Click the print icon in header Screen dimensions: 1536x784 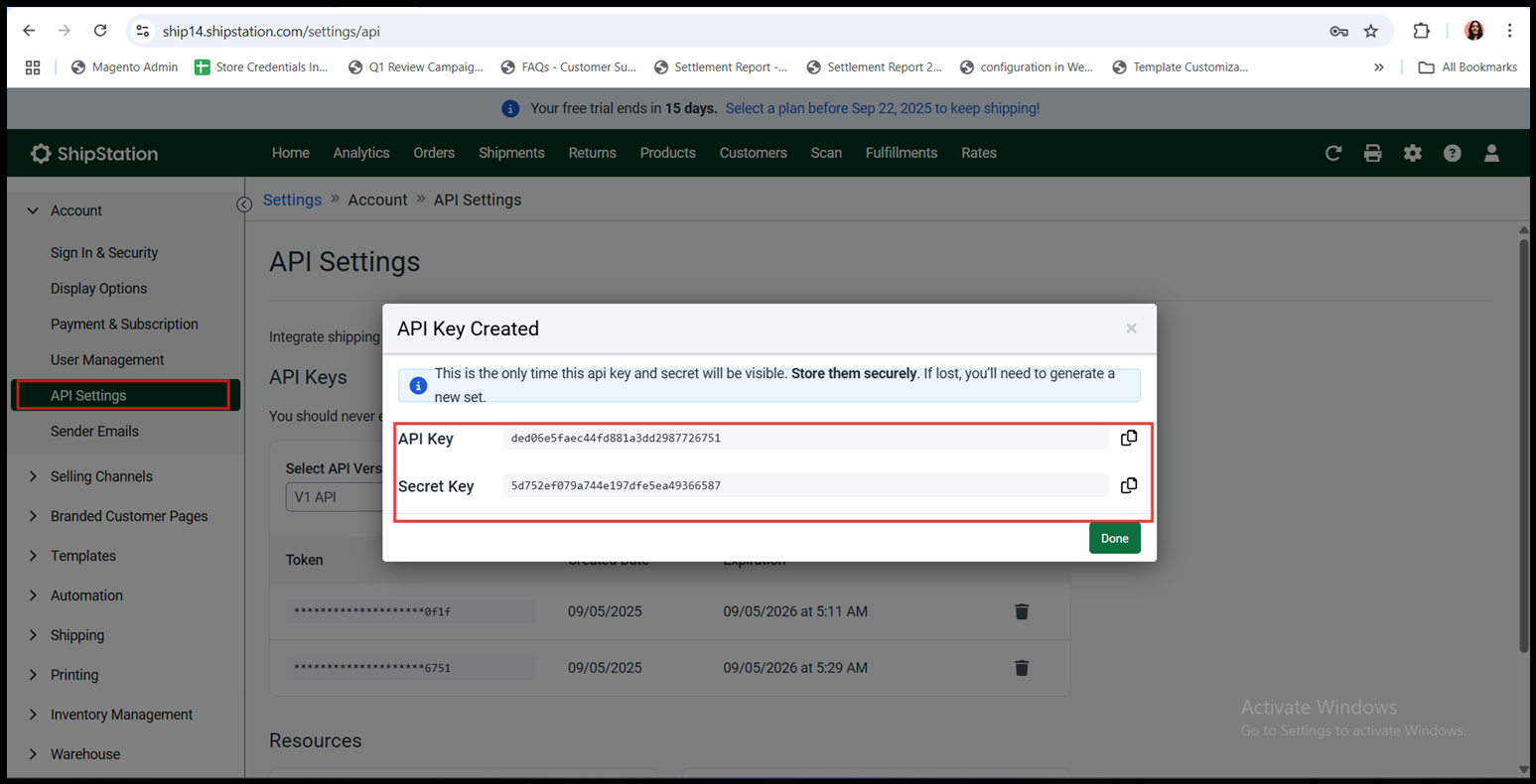click(x=1372, y=153)
